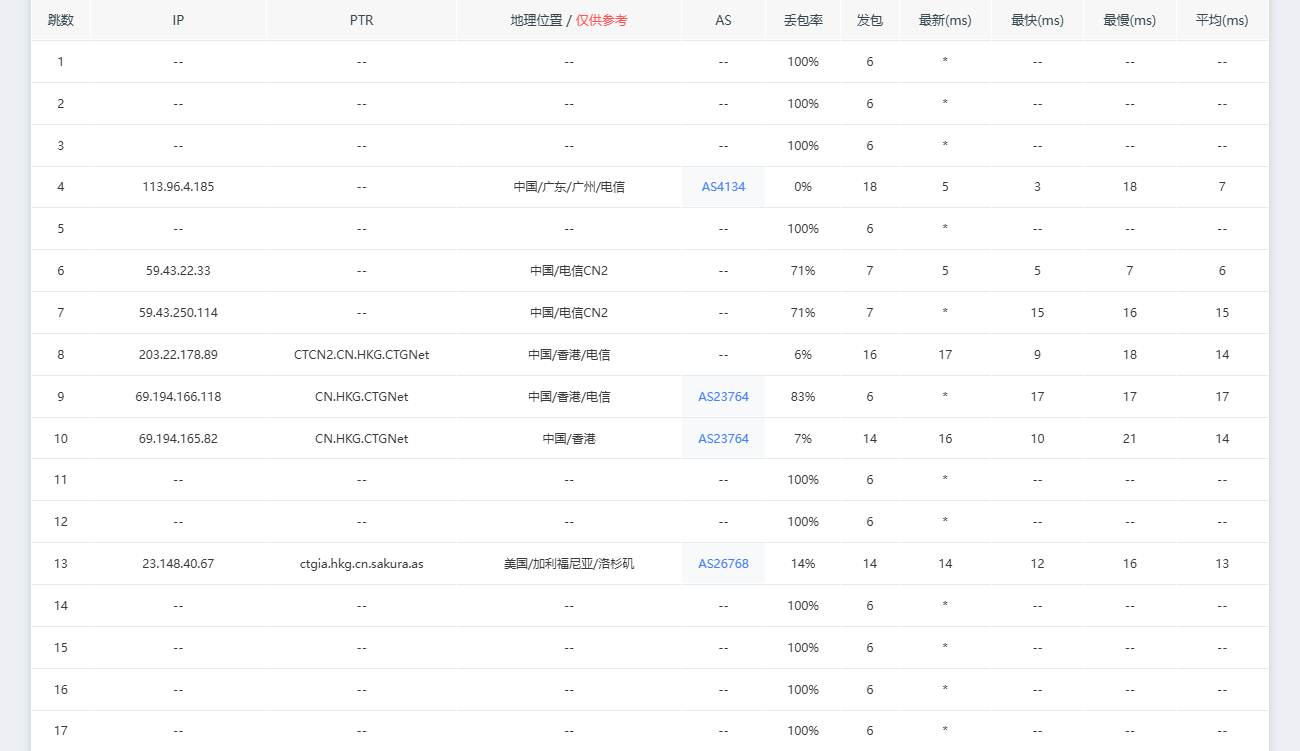
Task: Click the 中国/广东/广州/电信 location cell
Action: point(569,187)
